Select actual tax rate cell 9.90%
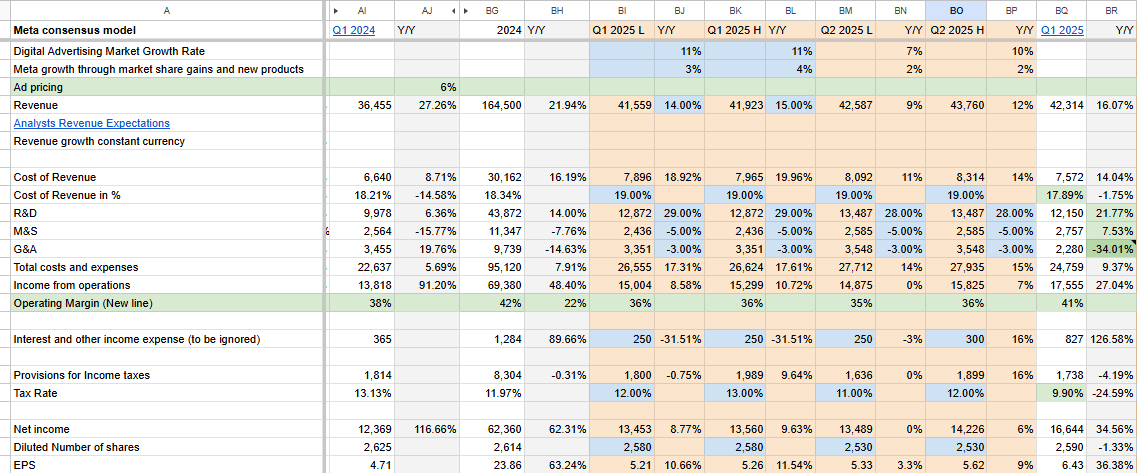This screenshot has width=1137, height=473. [x=1062, y=393]
